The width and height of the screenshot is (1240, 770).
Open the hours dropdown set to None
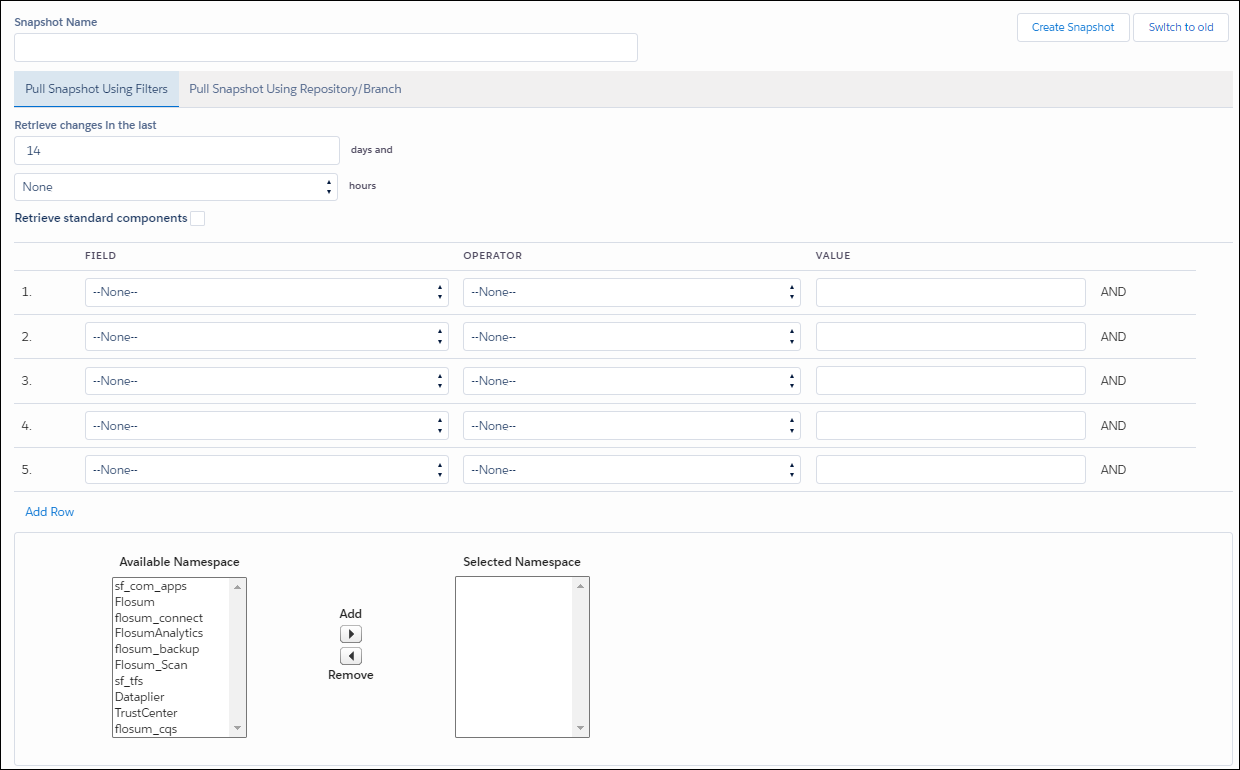176,187
